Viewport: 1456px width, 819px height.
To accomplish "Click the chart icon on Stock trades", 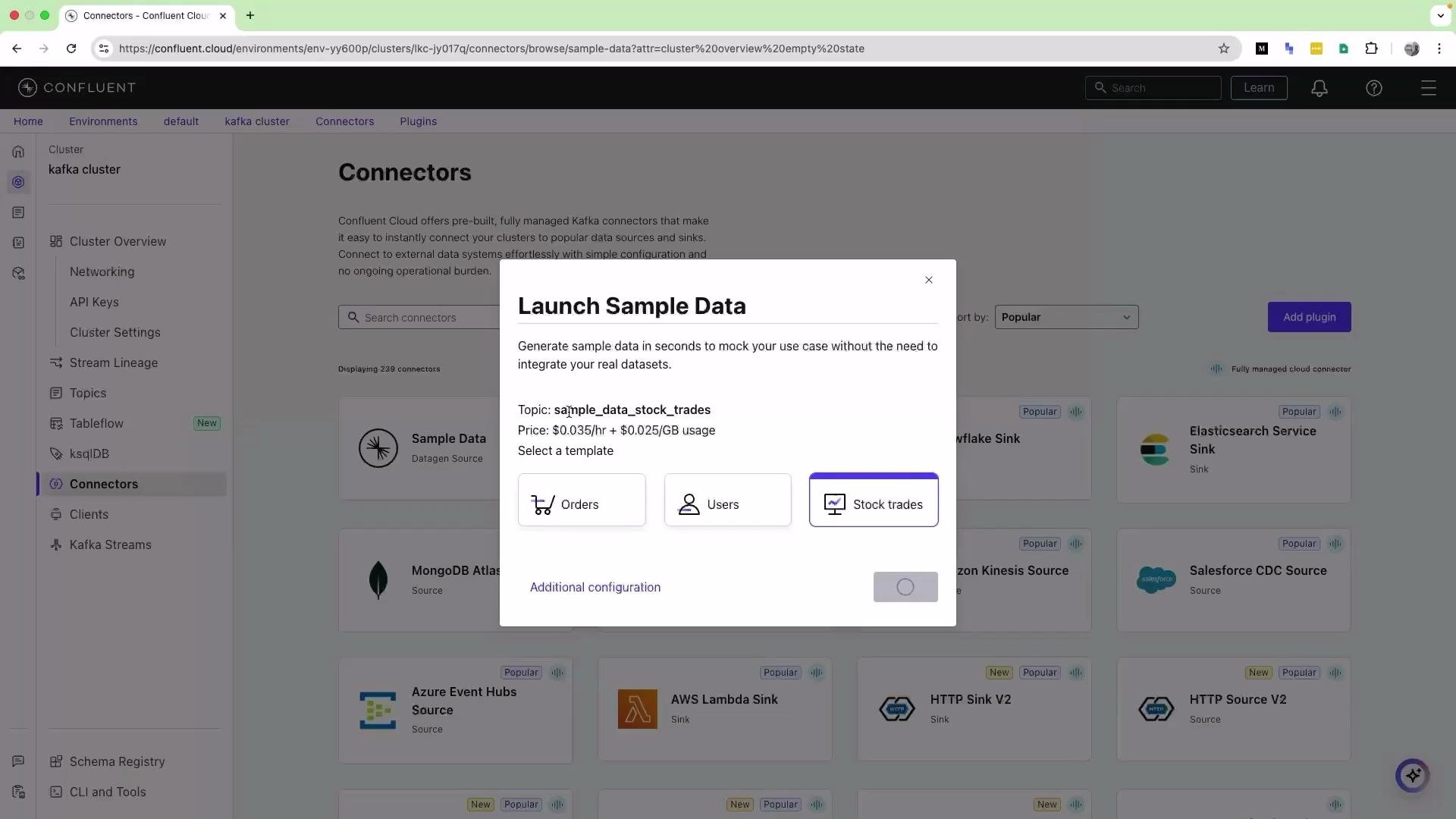I will tap(834, 504).
